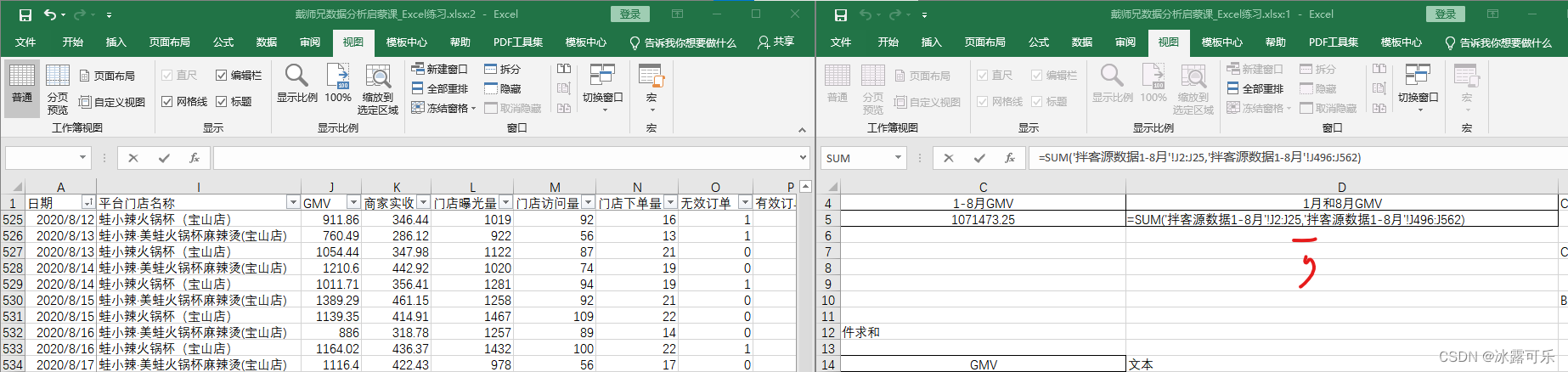The height and width of the screenshot is (372, 1568).
Task: Click Split (拆分) in xlsx:2 window
Action: 502,69
